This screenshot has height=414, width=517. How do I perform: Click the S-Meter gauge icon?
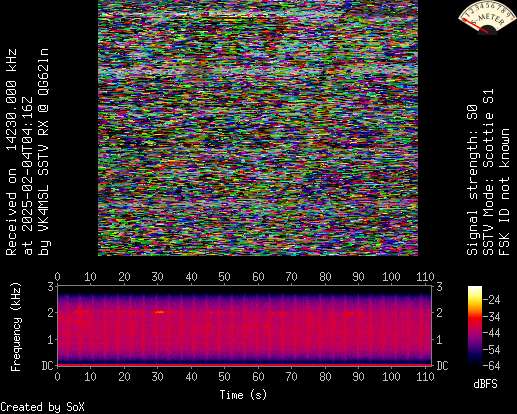(x=486, y=17)
